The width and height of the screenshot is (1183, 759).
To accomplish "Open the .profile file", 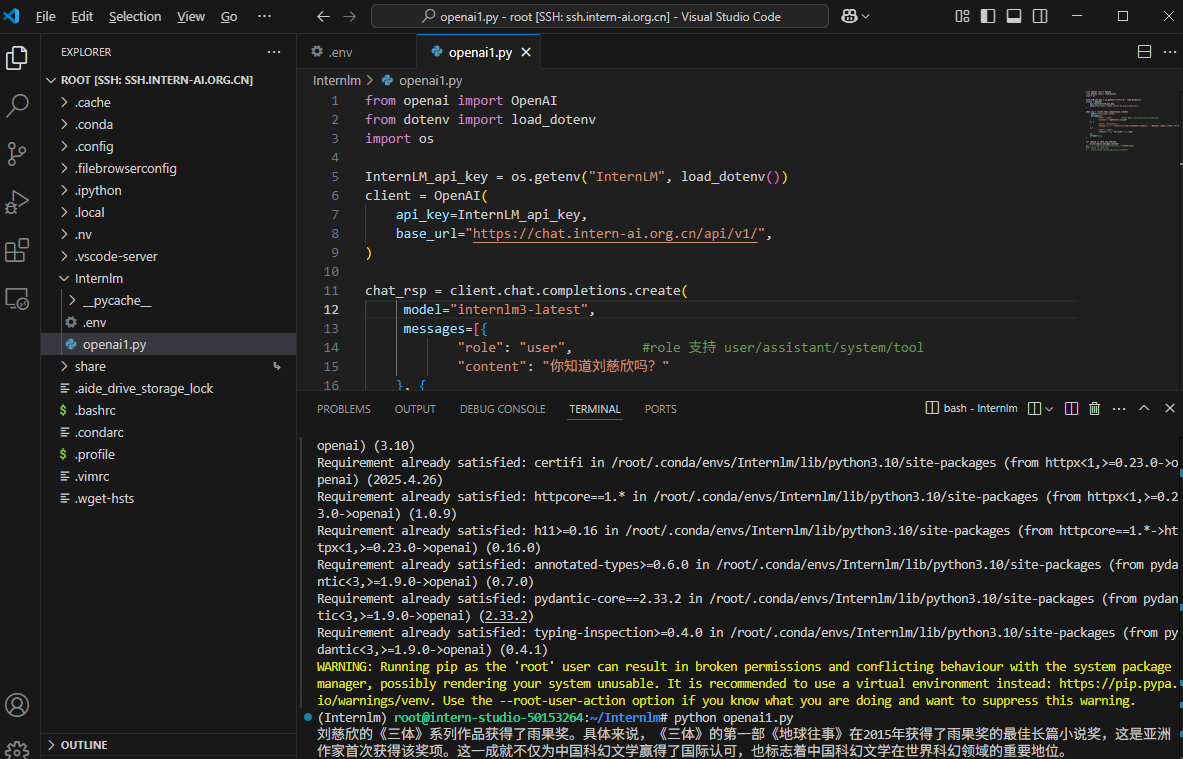I will 95,454.
